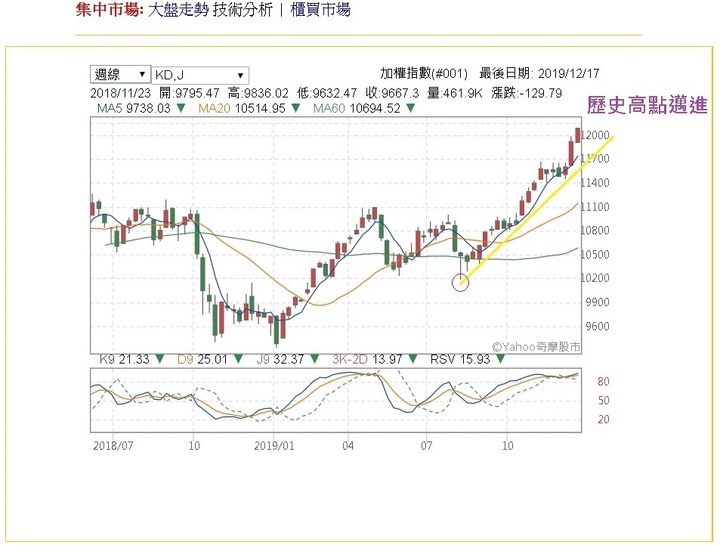Click the 12000 price axis label
The image size is (720, 545).
(x=595, y=135)
